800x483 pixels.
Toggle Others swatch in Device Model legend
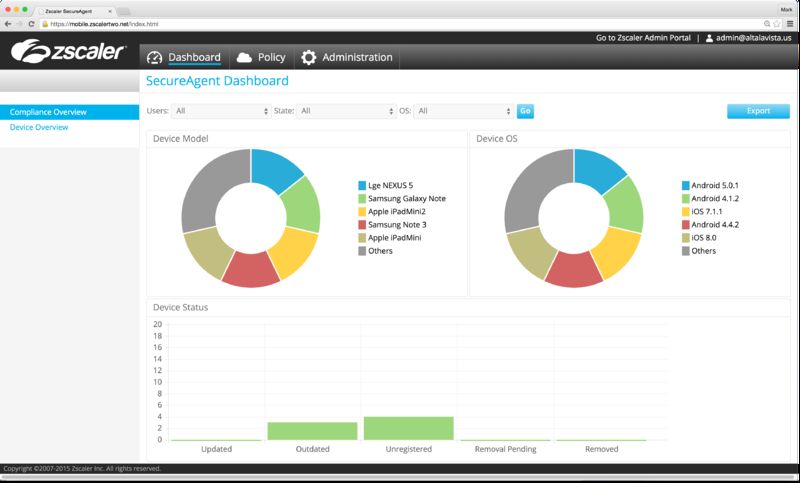(362, 251)
